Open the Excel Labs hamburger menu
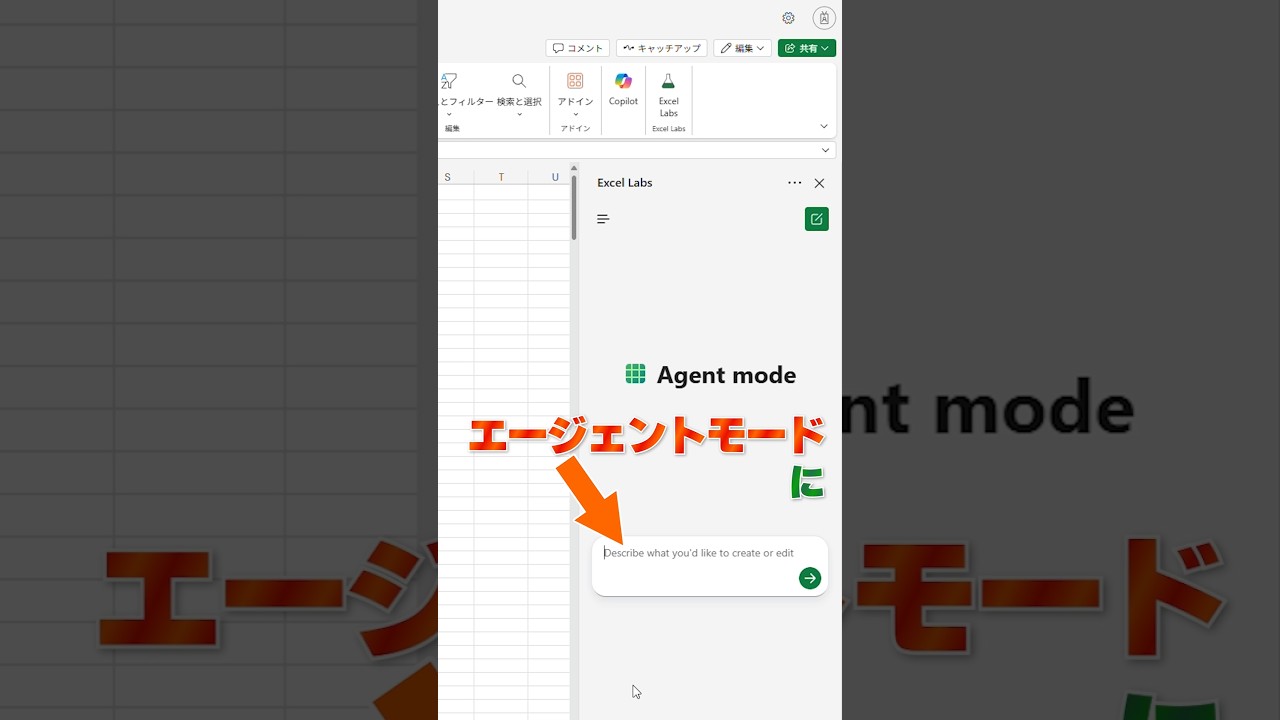The width and height of the screenshot is (1280, 720). pyautogui.click(x=603, y=219)
